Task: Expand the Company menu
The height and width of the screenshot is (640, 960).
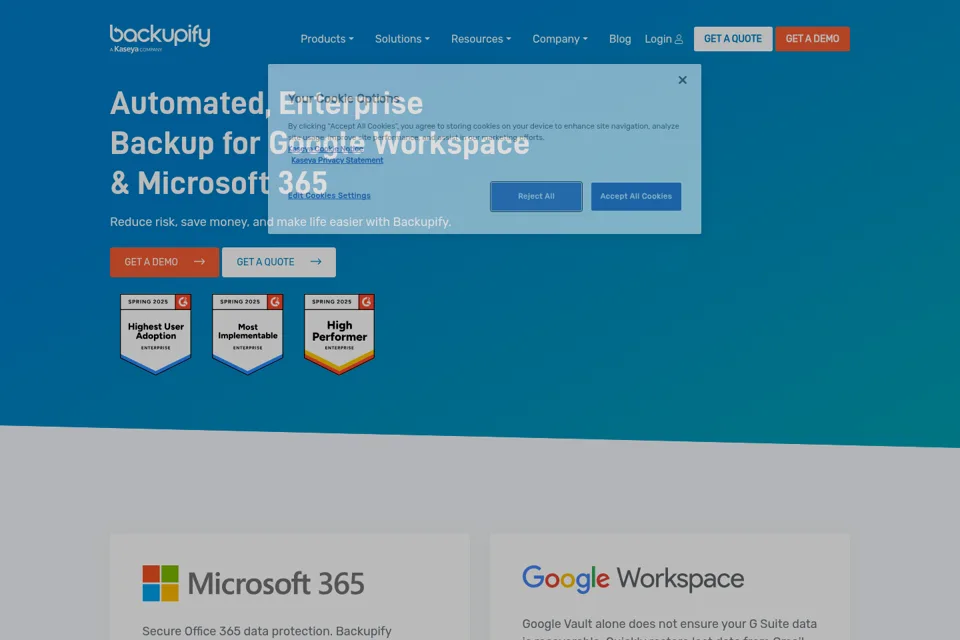Action: 560,39
